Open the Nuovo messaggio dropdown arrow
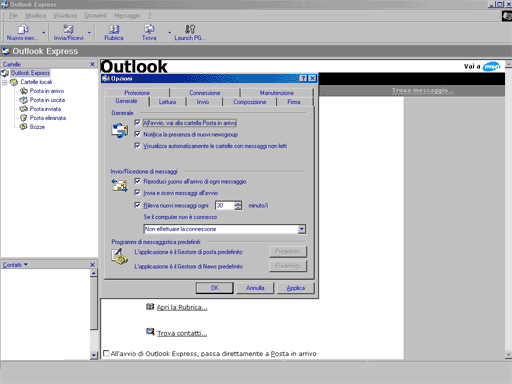Viewport: 512px width, 384px height. pyautogui.click(x=44, y=33)
